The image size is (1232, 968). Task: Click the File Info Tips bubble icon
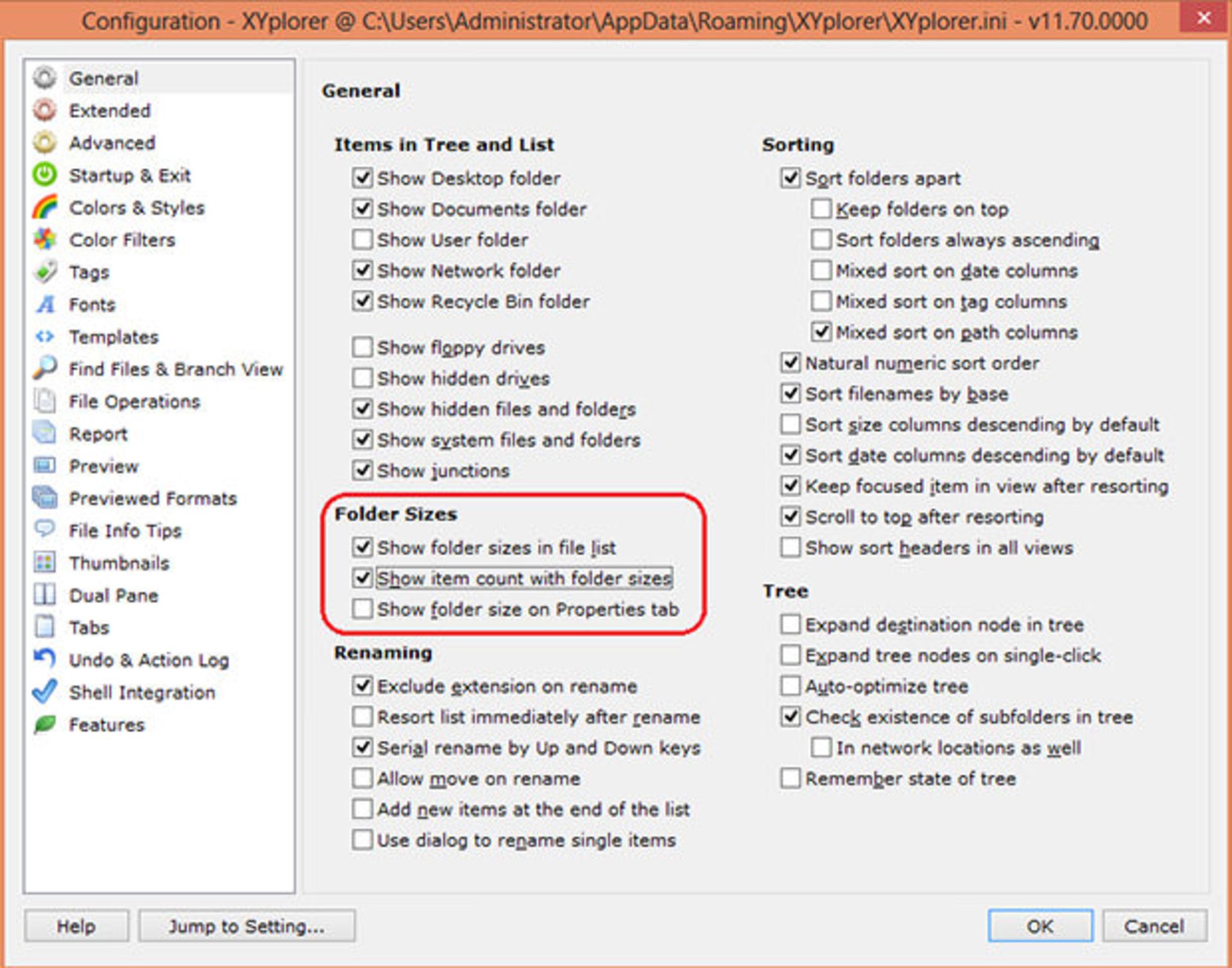45,530
